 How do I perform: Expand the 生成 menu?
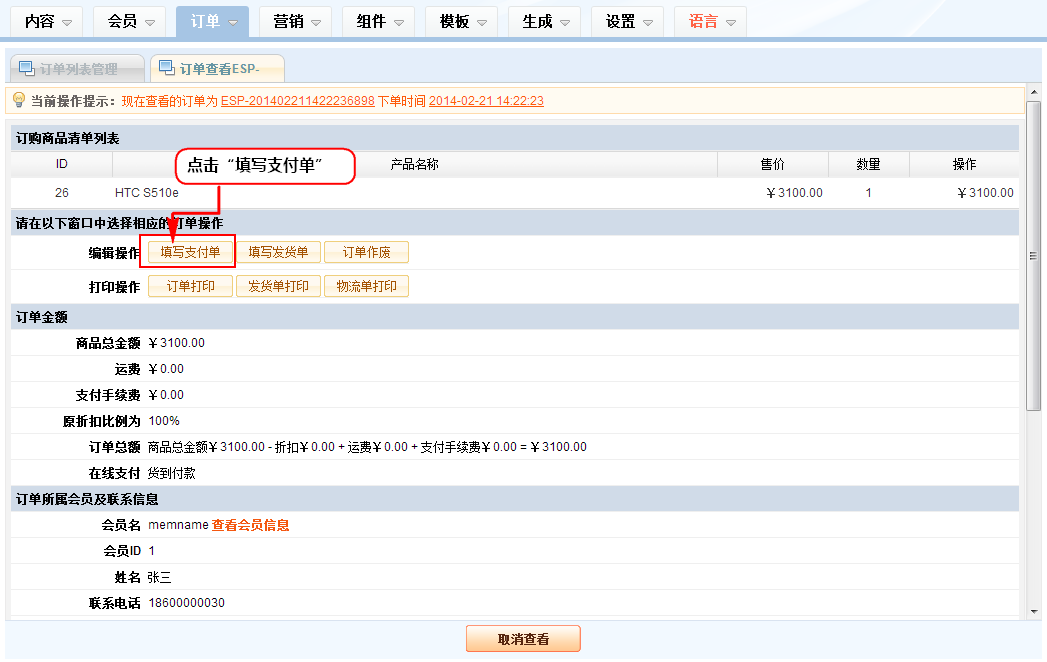(547, 21)
